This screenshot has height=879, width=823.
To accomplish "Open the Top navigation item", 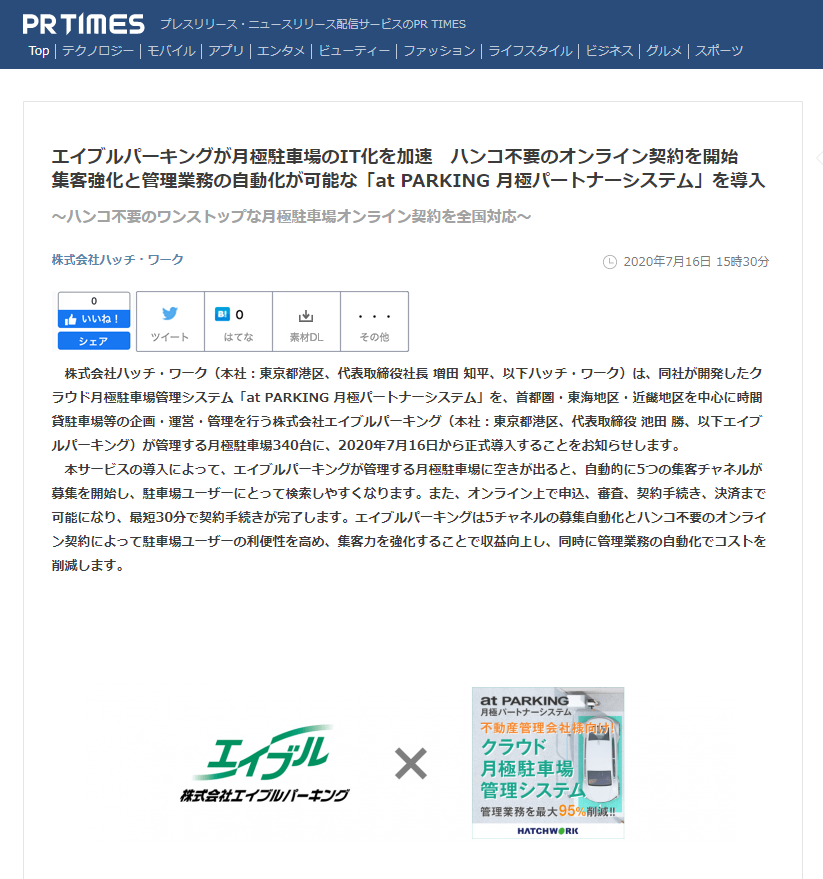I will click(39, 51).
